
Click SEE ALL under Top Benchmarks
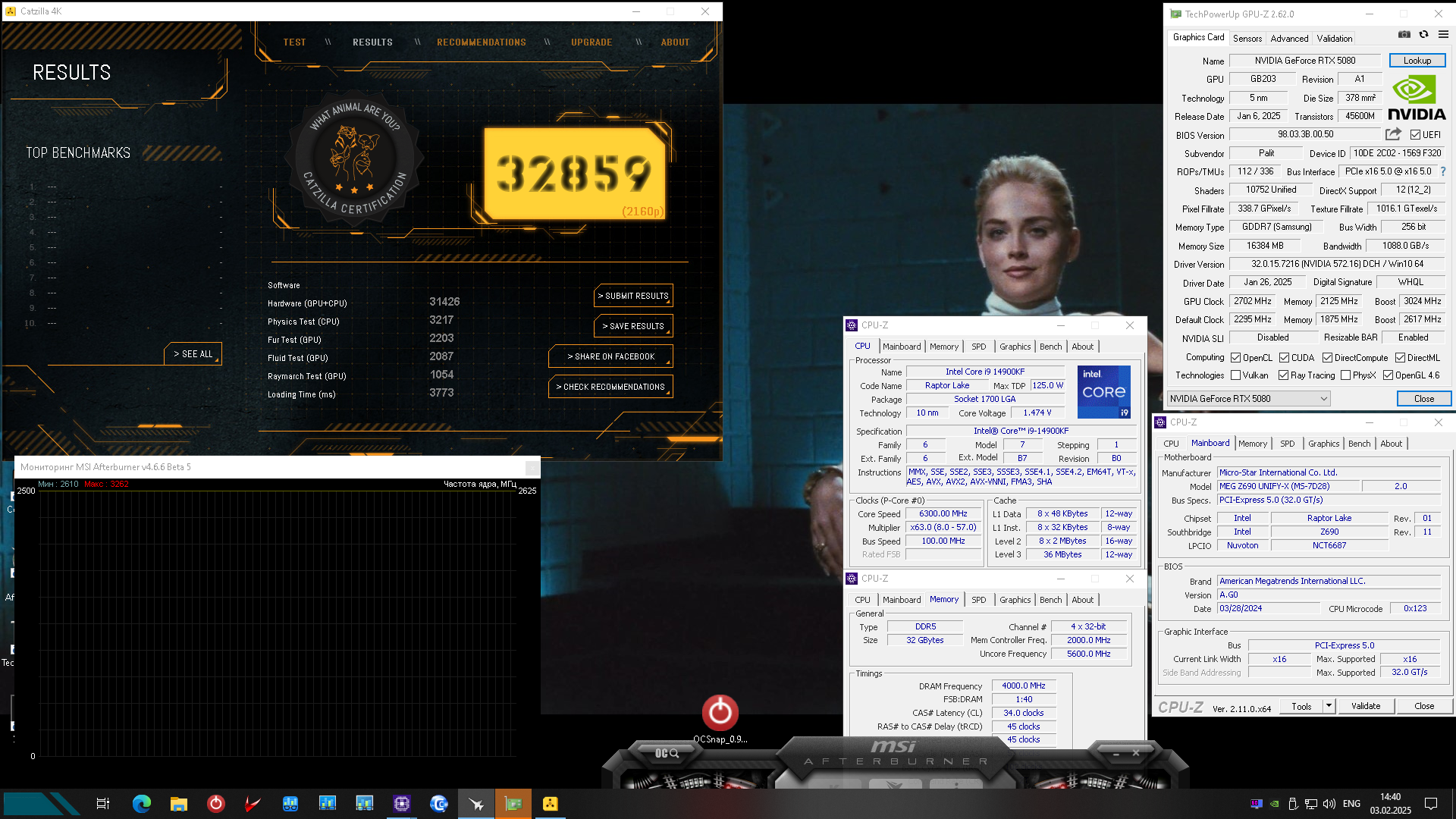[193, 354]
